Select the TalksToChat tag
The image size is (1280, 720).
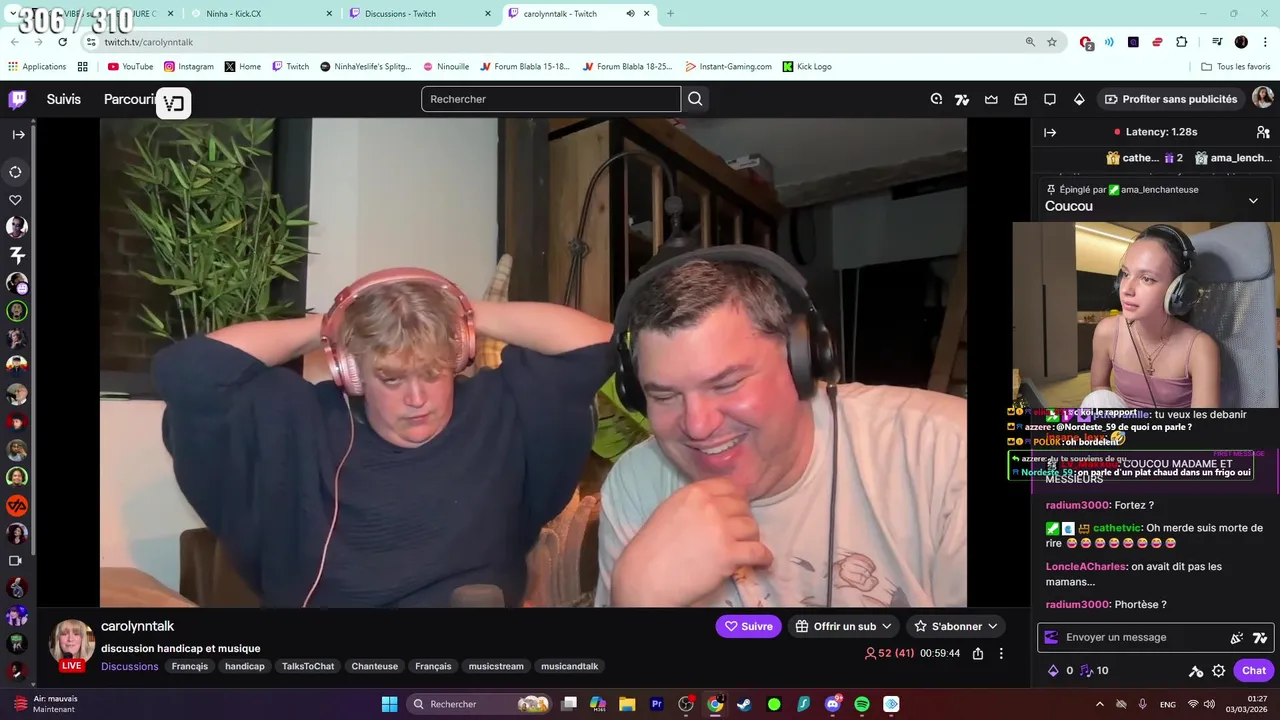(308, 666)
